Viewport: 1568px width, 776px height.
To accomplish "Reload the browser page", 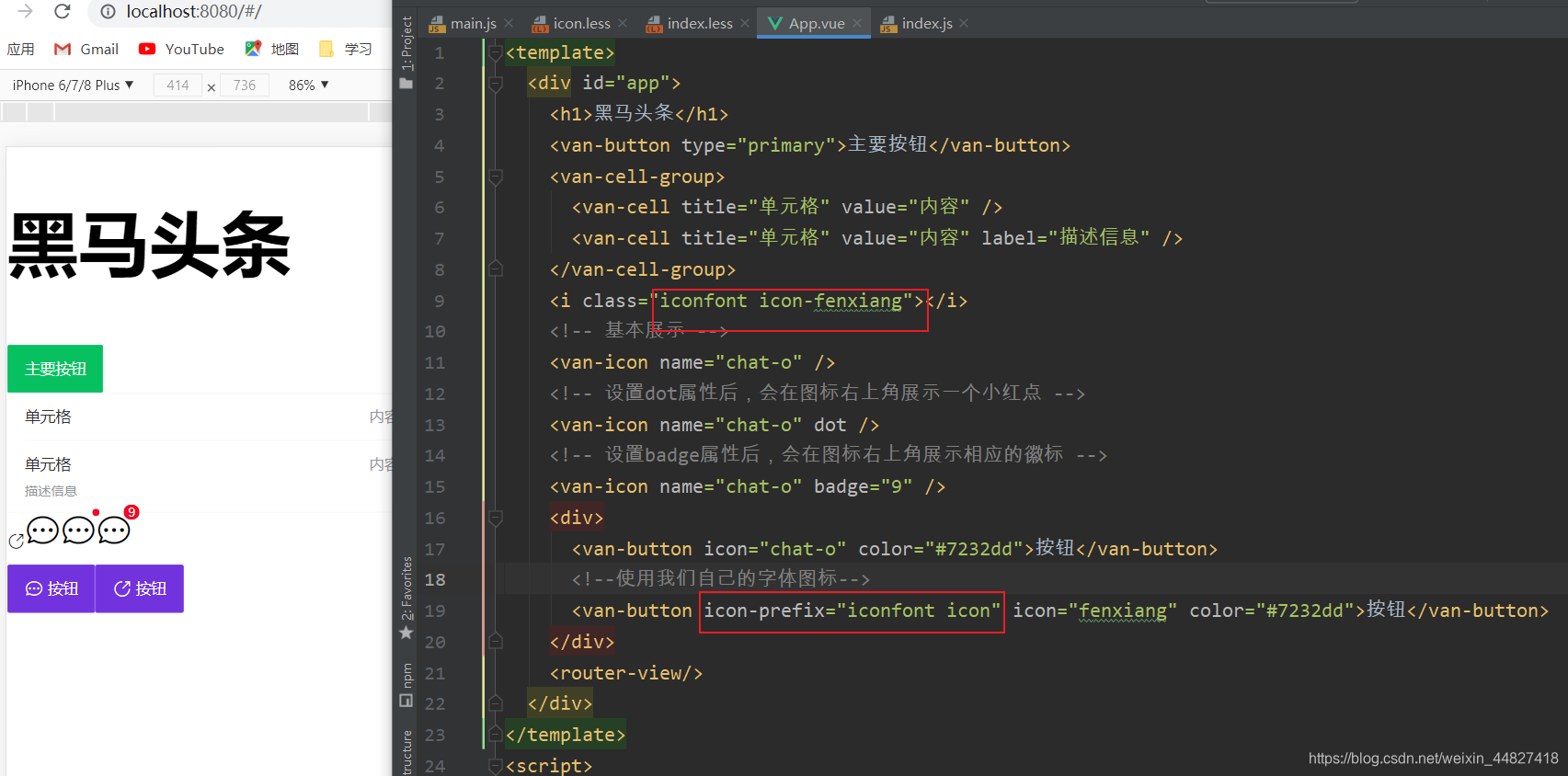I will 63,11.
